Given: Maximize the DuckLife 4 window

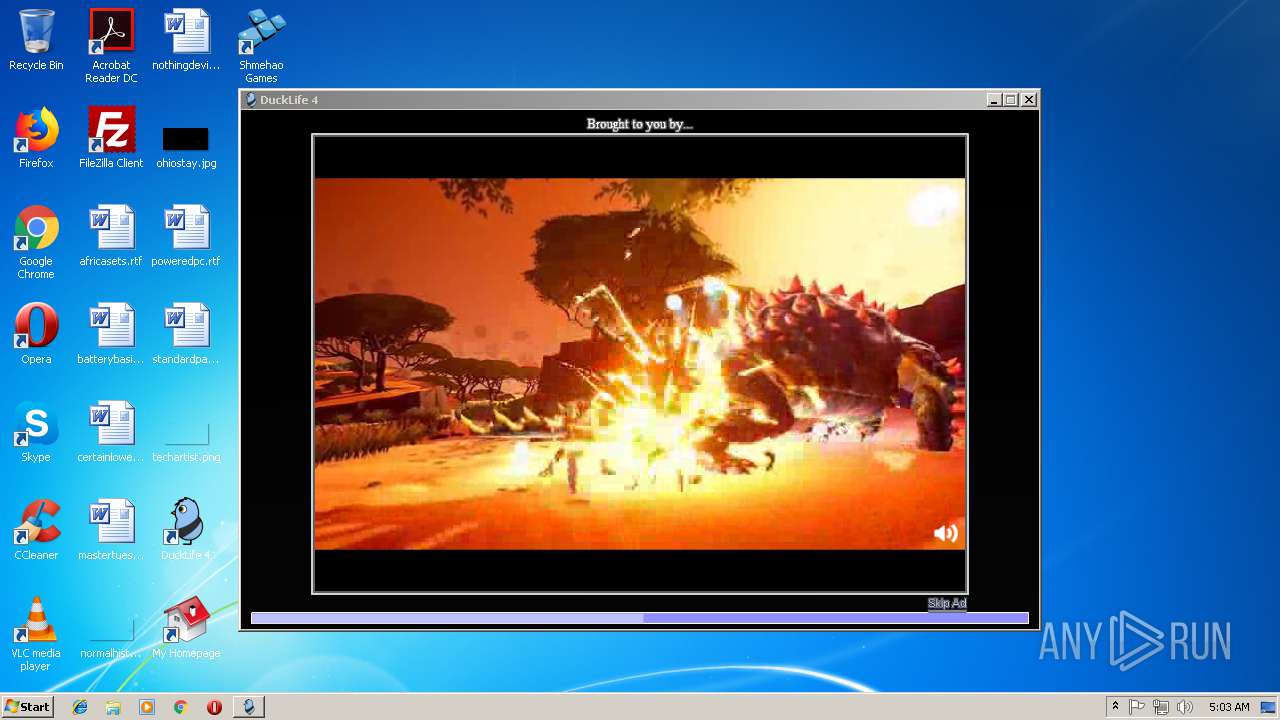Looking at the screenshot, I should coord(1011,100).
